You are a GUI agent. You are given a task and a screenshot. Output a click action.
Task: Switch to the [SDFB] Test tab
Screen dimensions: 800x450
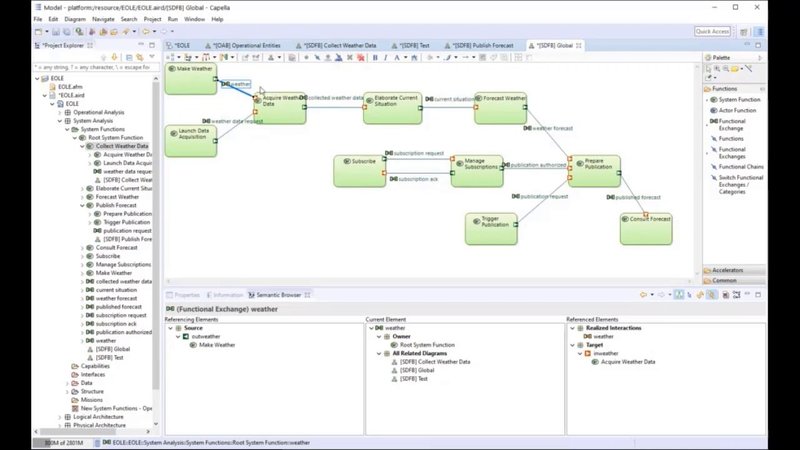(x=413, y=45)
